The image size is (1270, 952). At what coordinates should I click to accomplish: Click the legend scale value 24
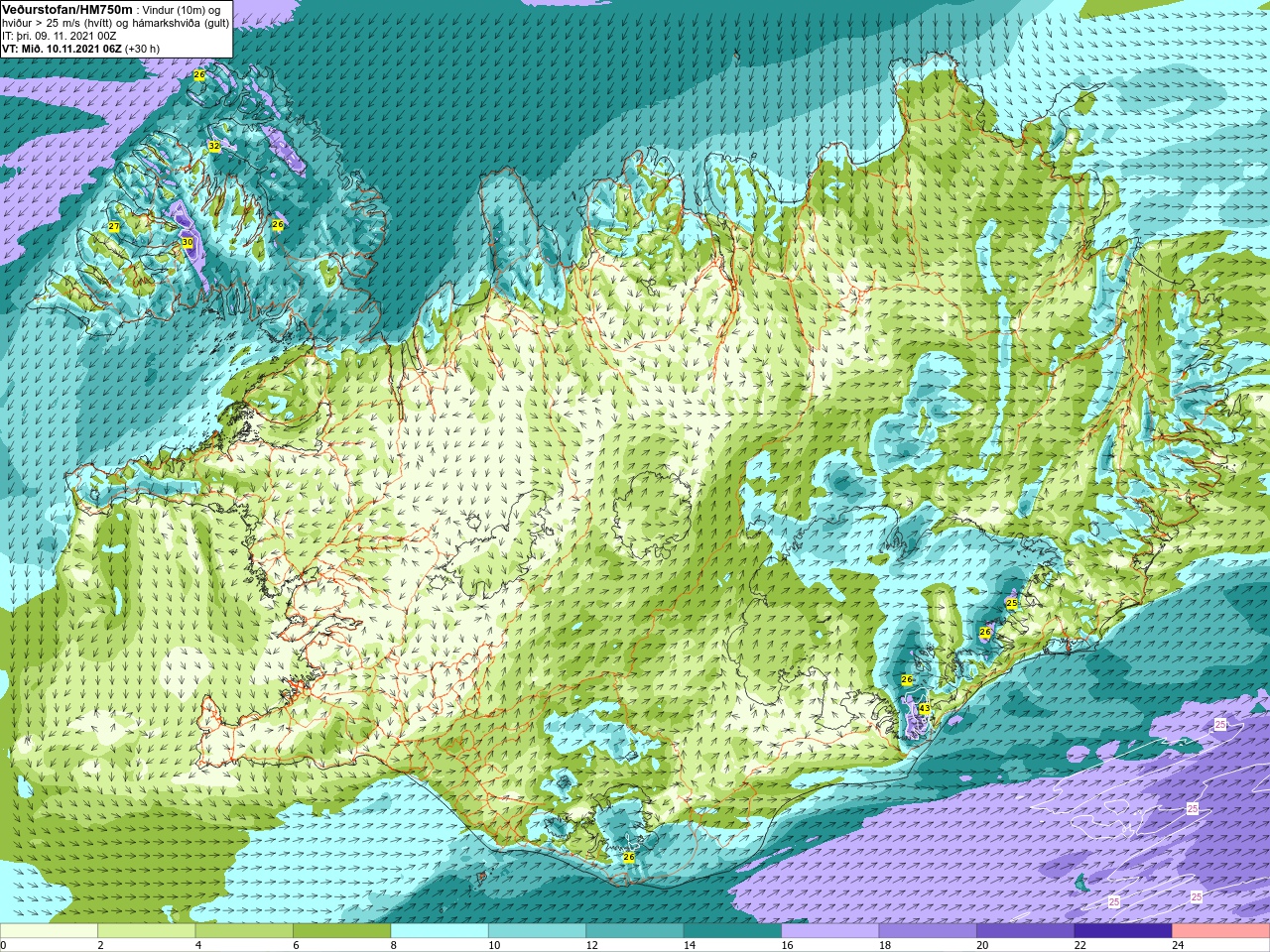tap(1178, 946)
